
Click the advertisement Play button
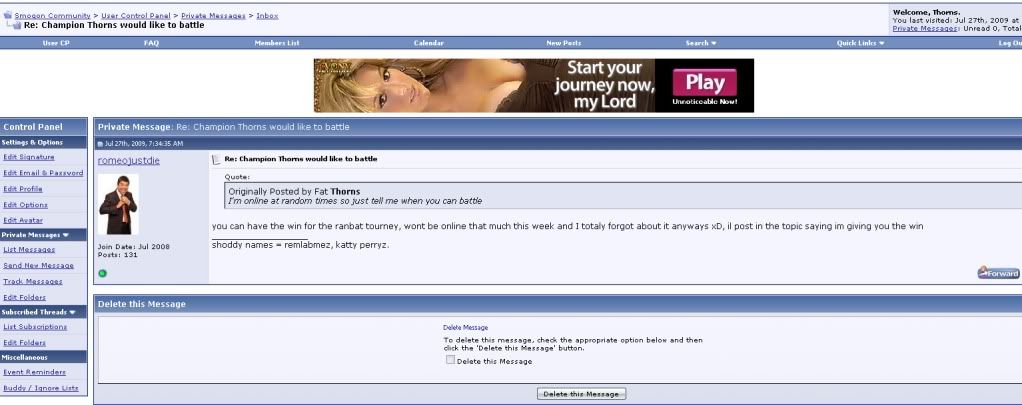(x=704, y=84)
